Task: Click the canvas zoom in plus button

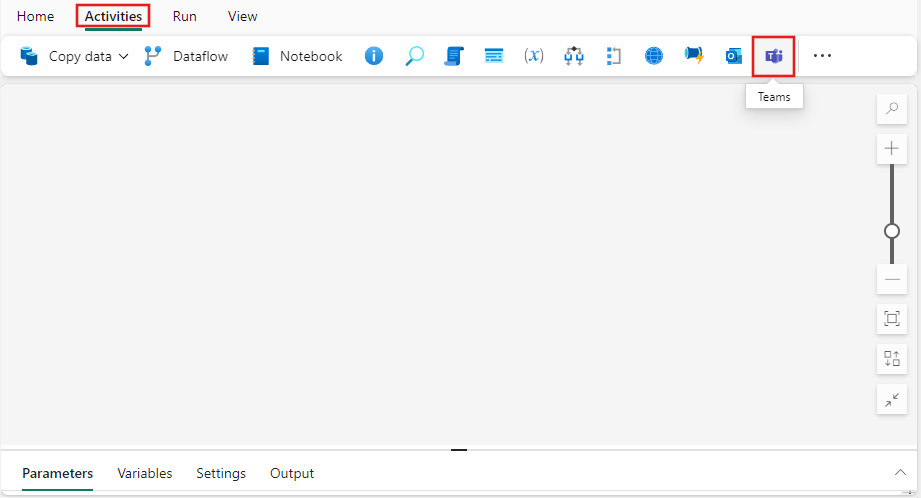Action: click(892, 149)
